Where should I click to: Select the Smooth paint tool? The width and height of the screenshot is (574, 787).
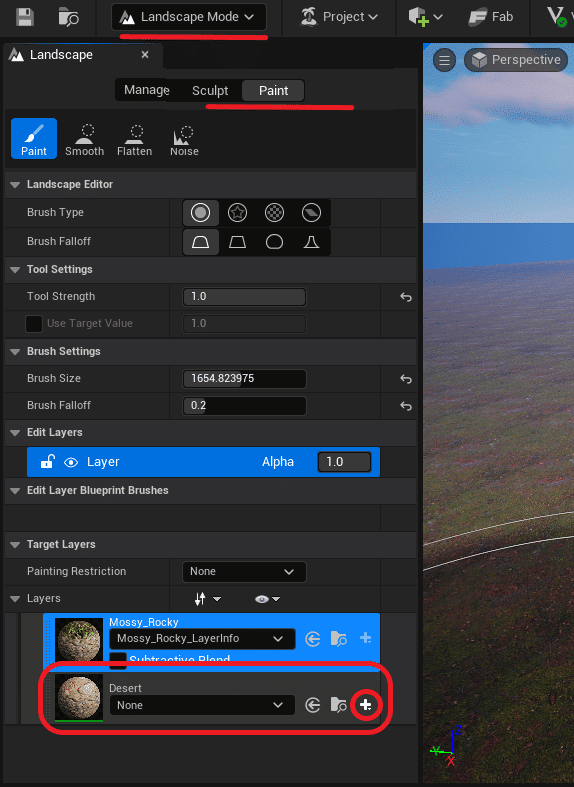(x=84, y=139)
